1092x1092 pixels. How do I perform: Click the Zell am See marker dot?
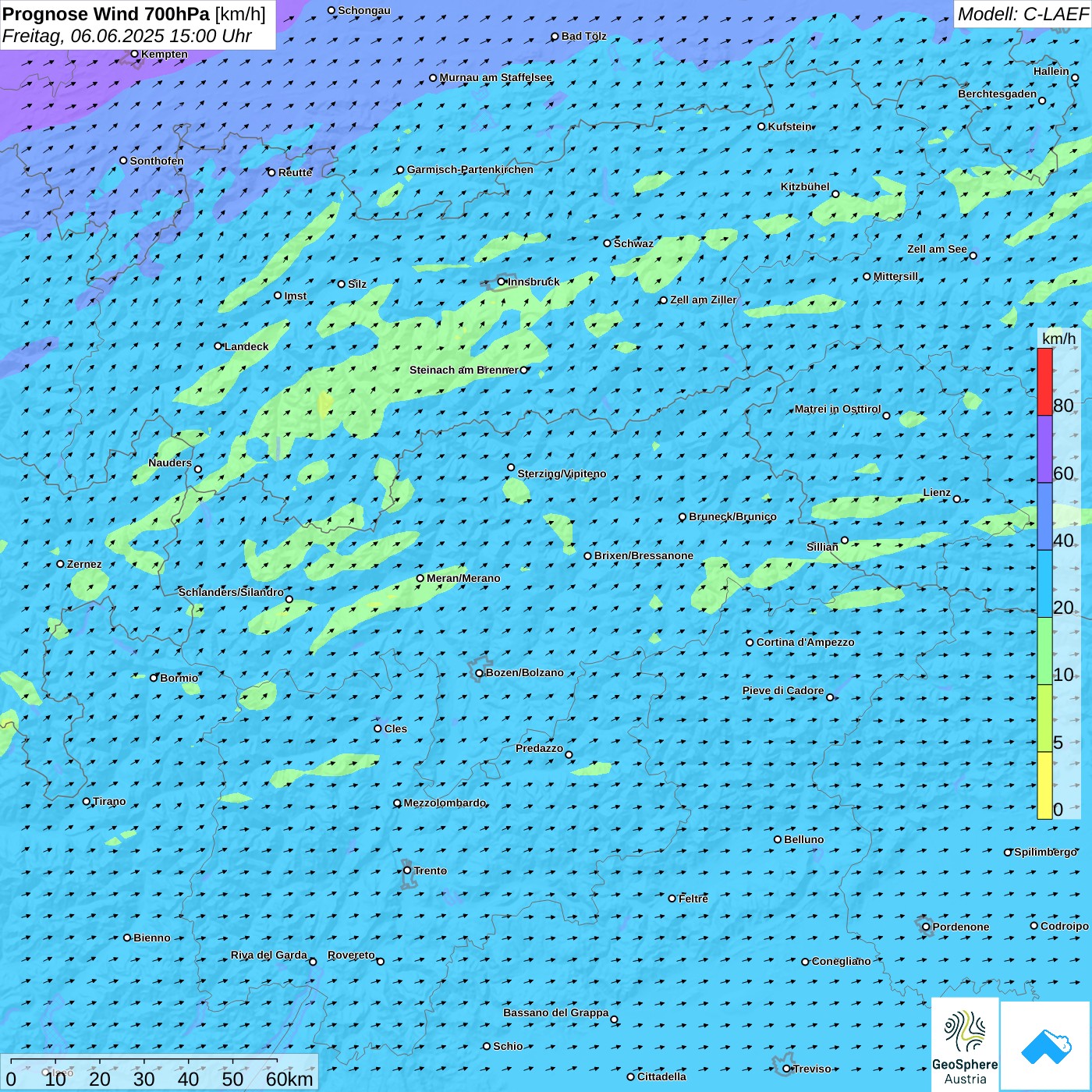point(973,255)
